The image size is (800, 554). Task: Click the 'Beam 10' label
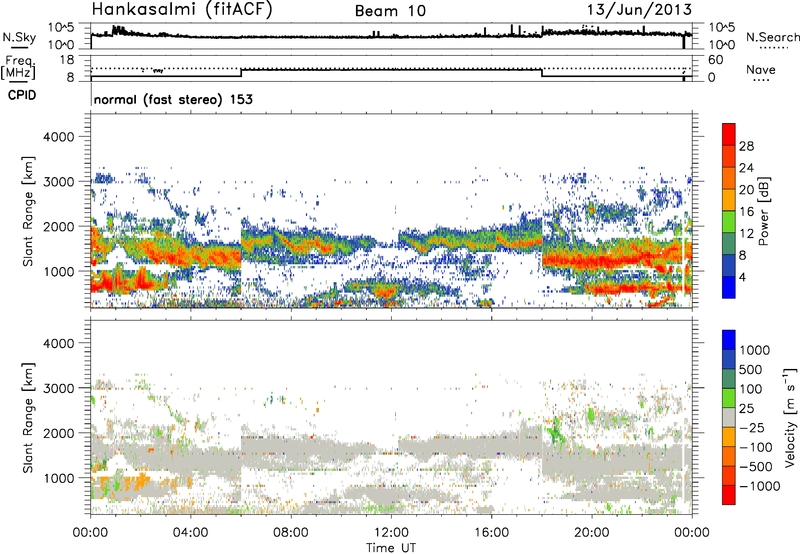click(390, 11)
